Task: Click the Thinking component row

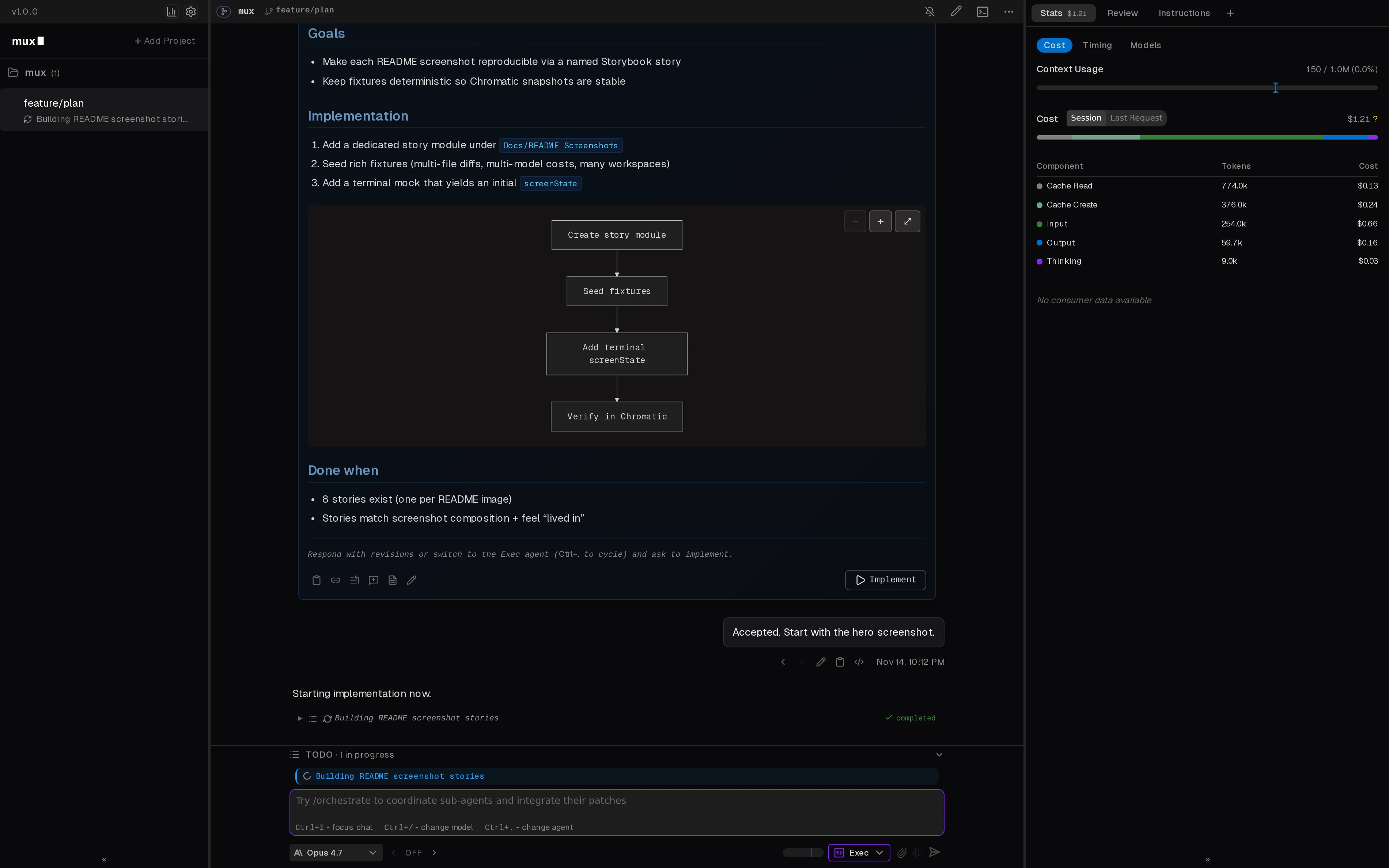Action: 1207,261
